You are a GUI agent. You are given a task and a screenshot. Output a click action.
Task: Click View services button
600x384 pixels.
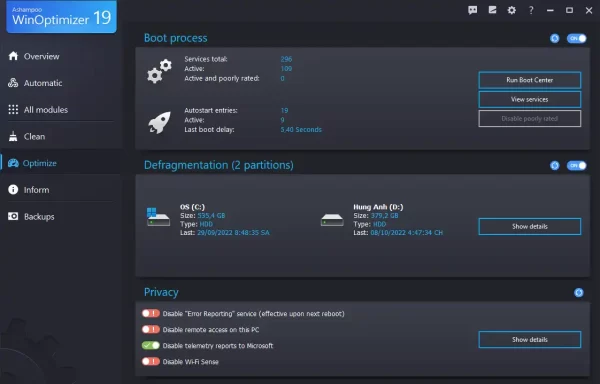(530, 99)
